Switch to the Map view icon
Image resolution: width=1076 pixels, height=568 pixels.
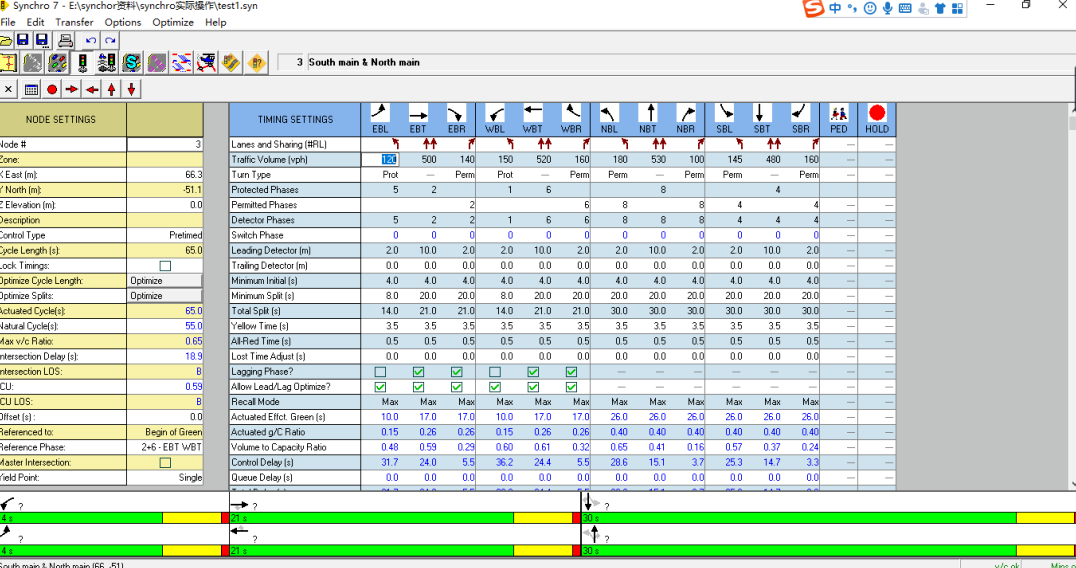[8, 62]
